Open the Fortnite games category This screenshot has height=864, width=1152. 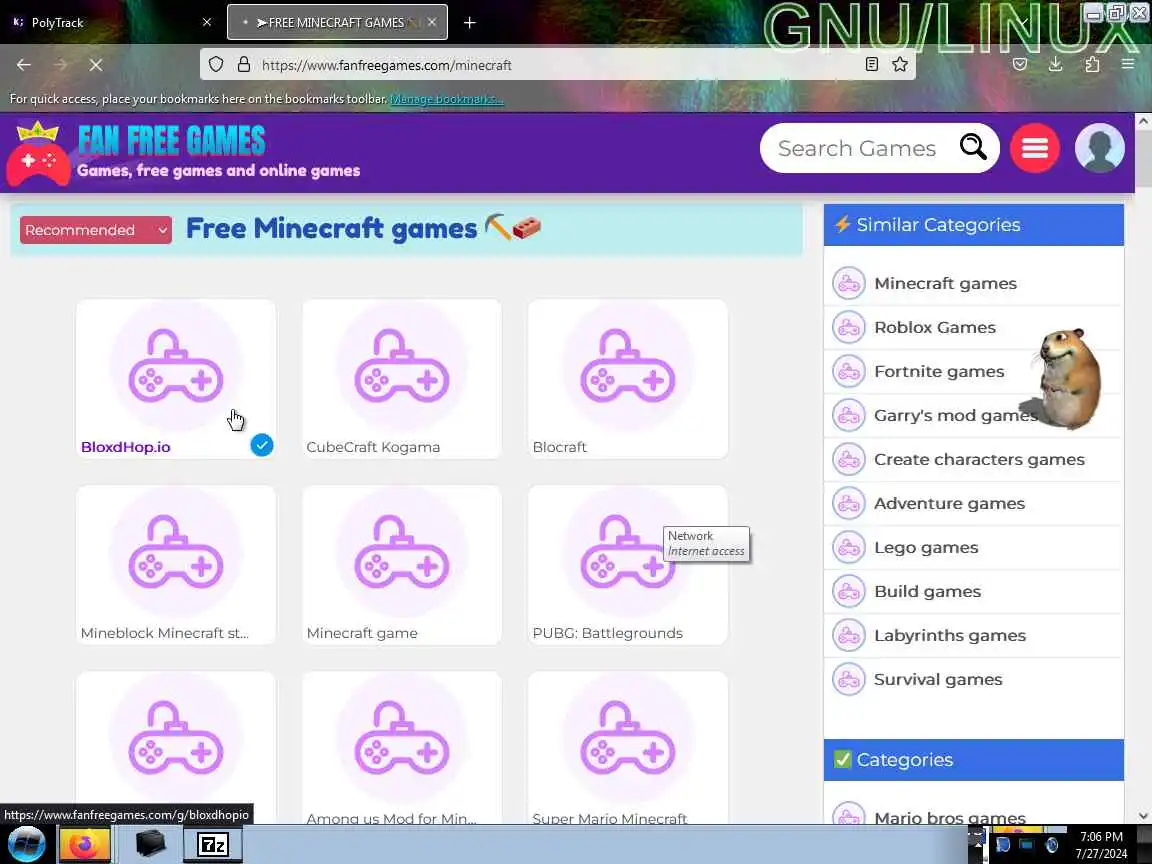point(939,372)
